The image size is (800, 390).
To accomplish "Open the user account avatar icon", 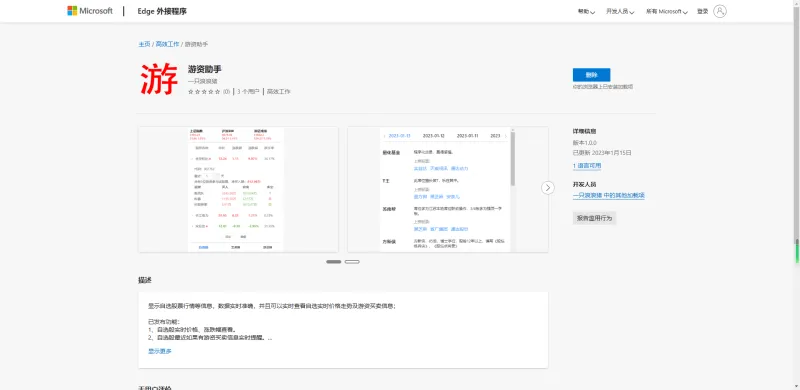I will click(x=720, y=11).
